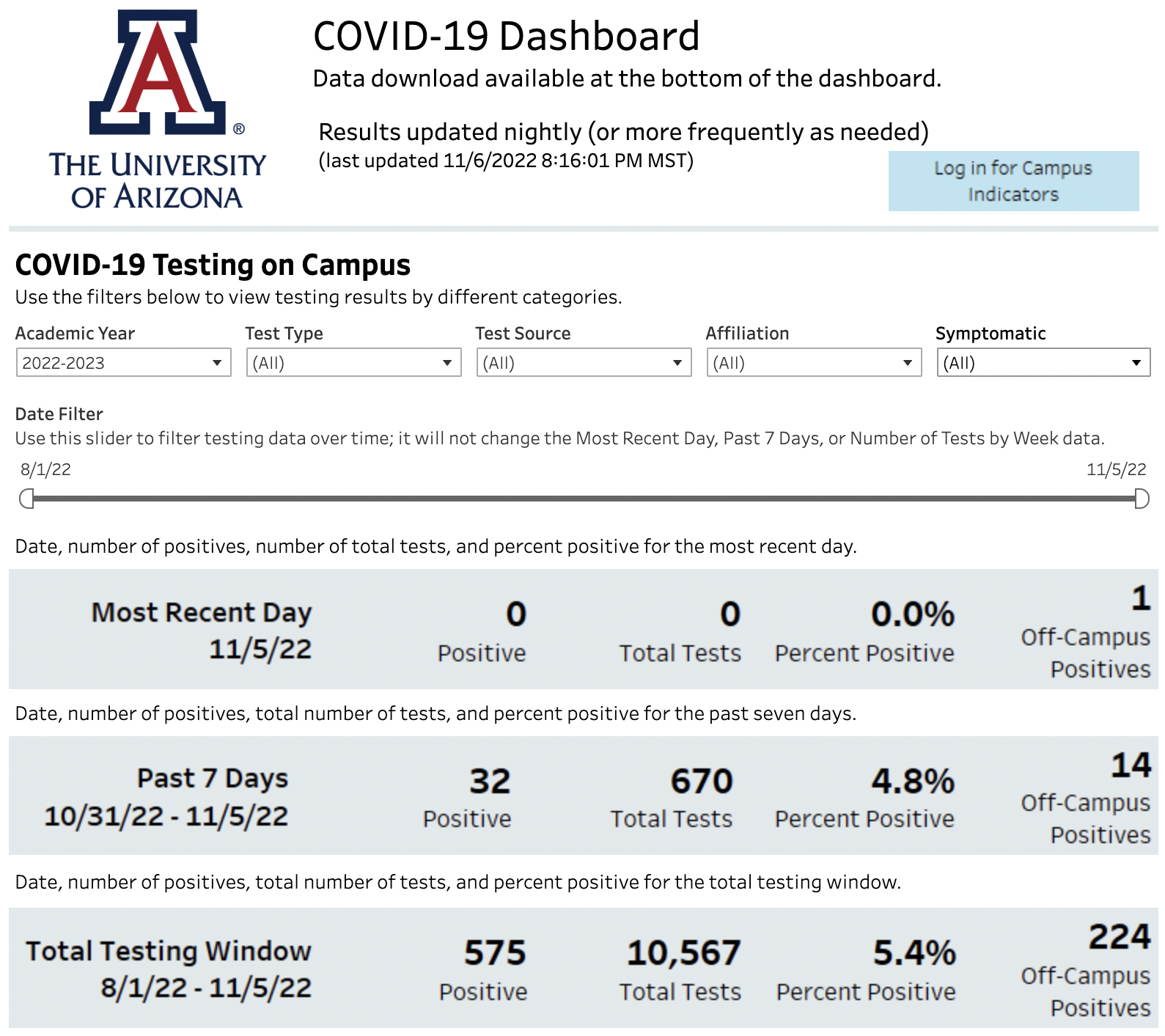The image size is (1165, 1036).
Task: Click the right end of the Date Filter slider
Action: point(1142,498)
